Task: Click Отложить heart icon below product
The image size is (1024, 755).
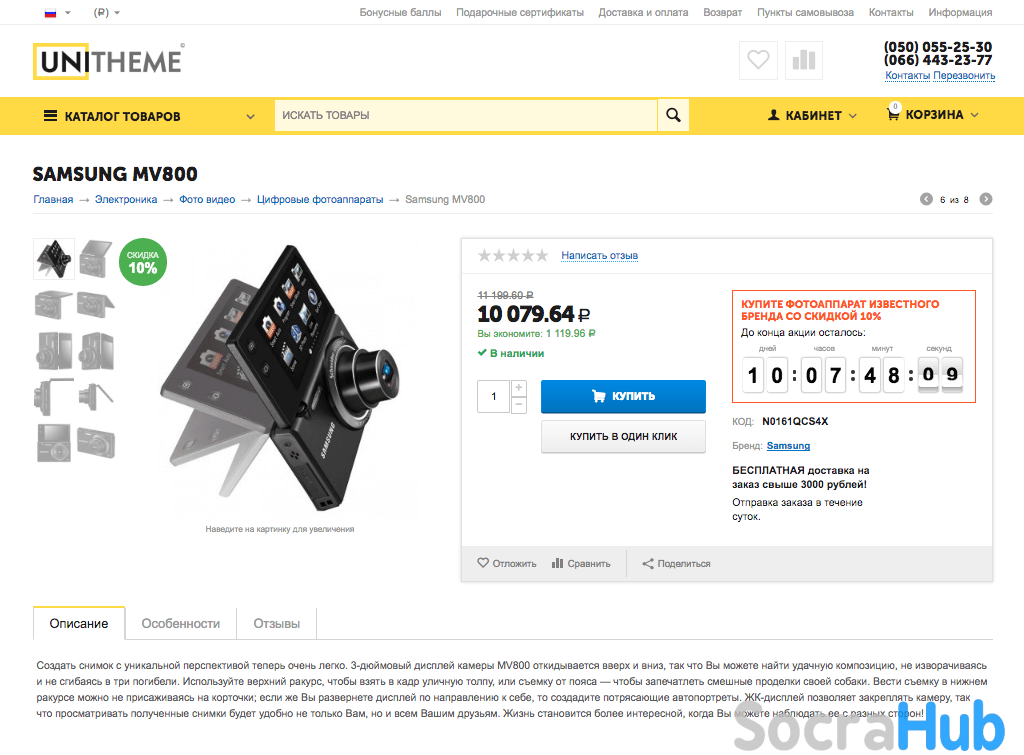Action: [483, 563]
